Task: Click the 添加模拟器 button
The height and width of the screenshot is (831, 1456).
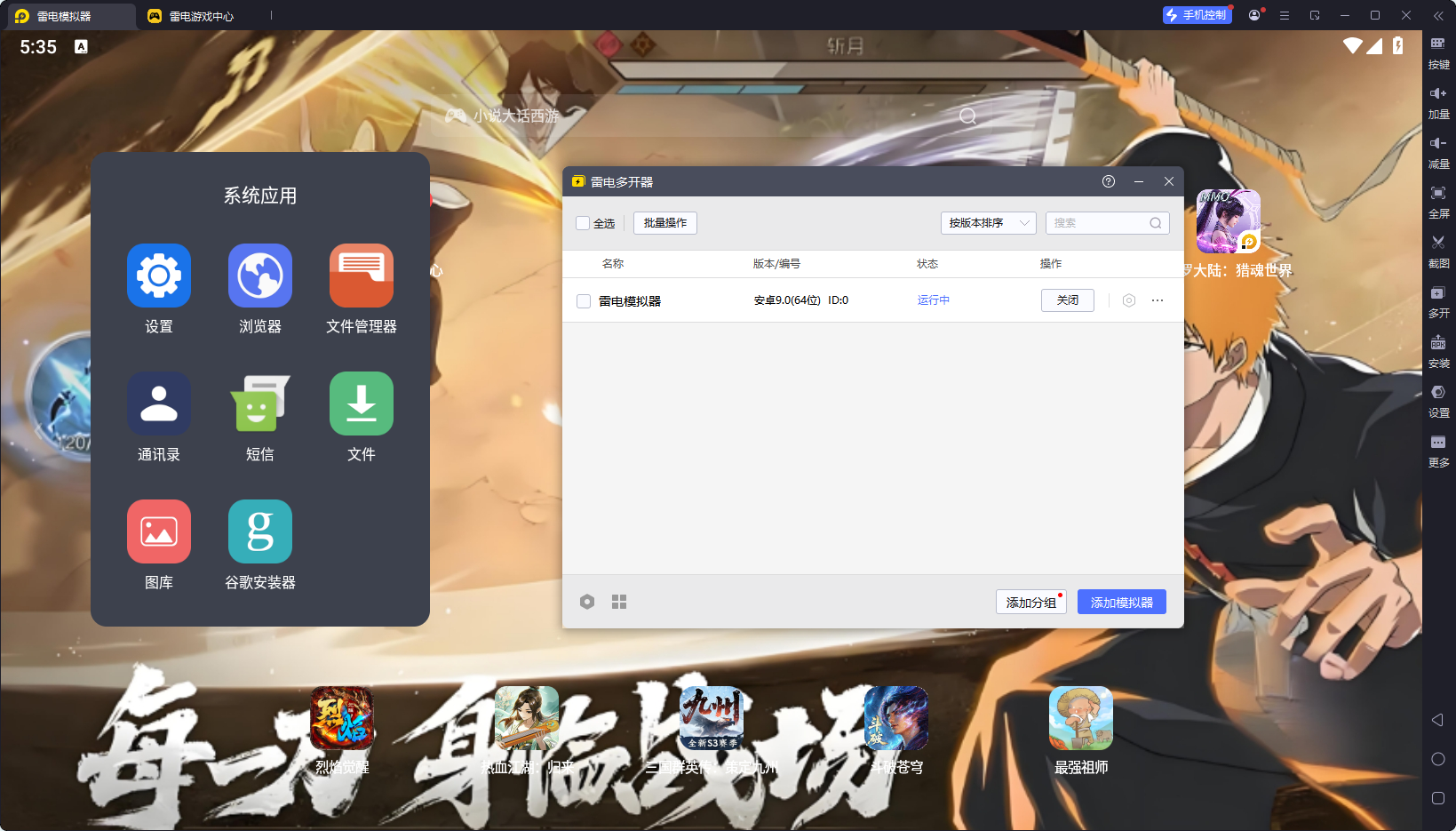Action: coord(1122,602)
